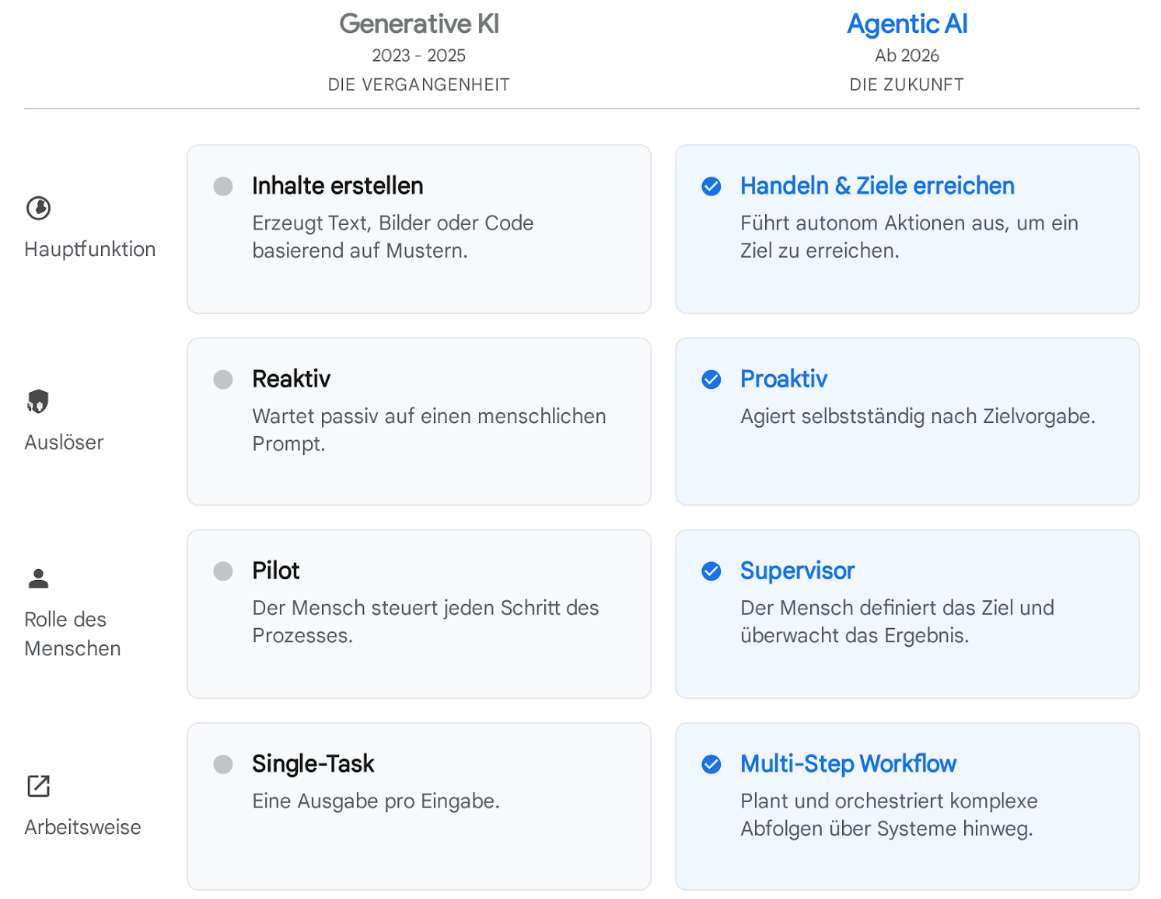Click the blue checkmark next to Multi-Step Workflow

[711, 764]
